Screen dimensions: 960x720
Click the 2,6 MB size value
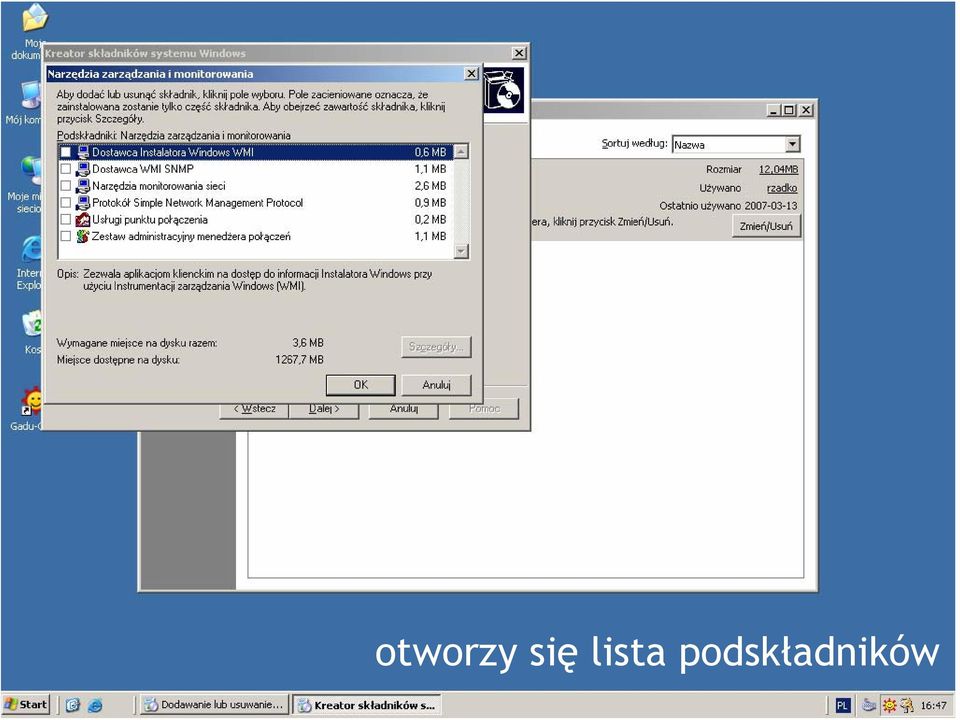pyautogui.click(x=430, y=186)
